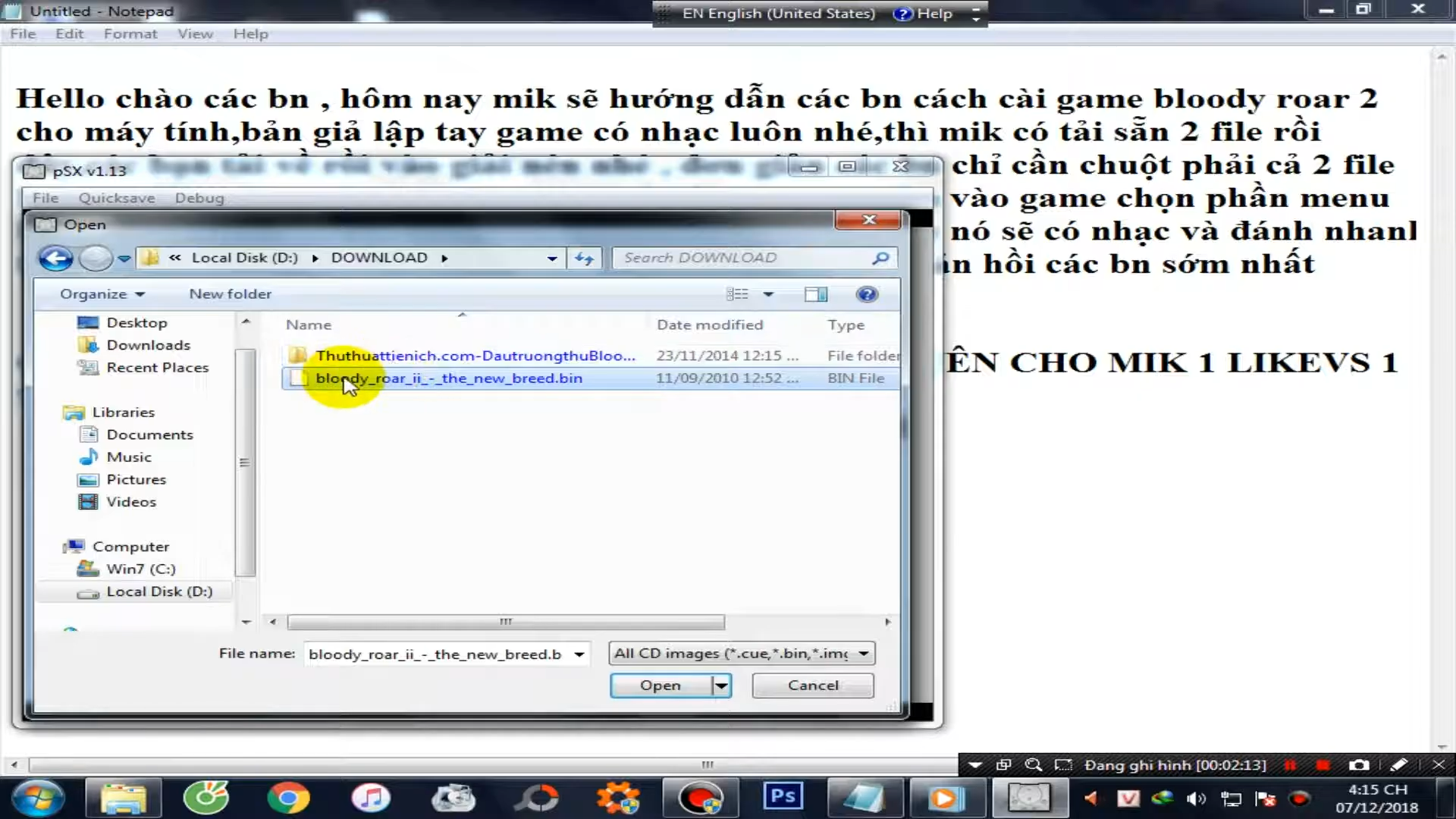Expand the view options dropdown arrow

(768, 294)
